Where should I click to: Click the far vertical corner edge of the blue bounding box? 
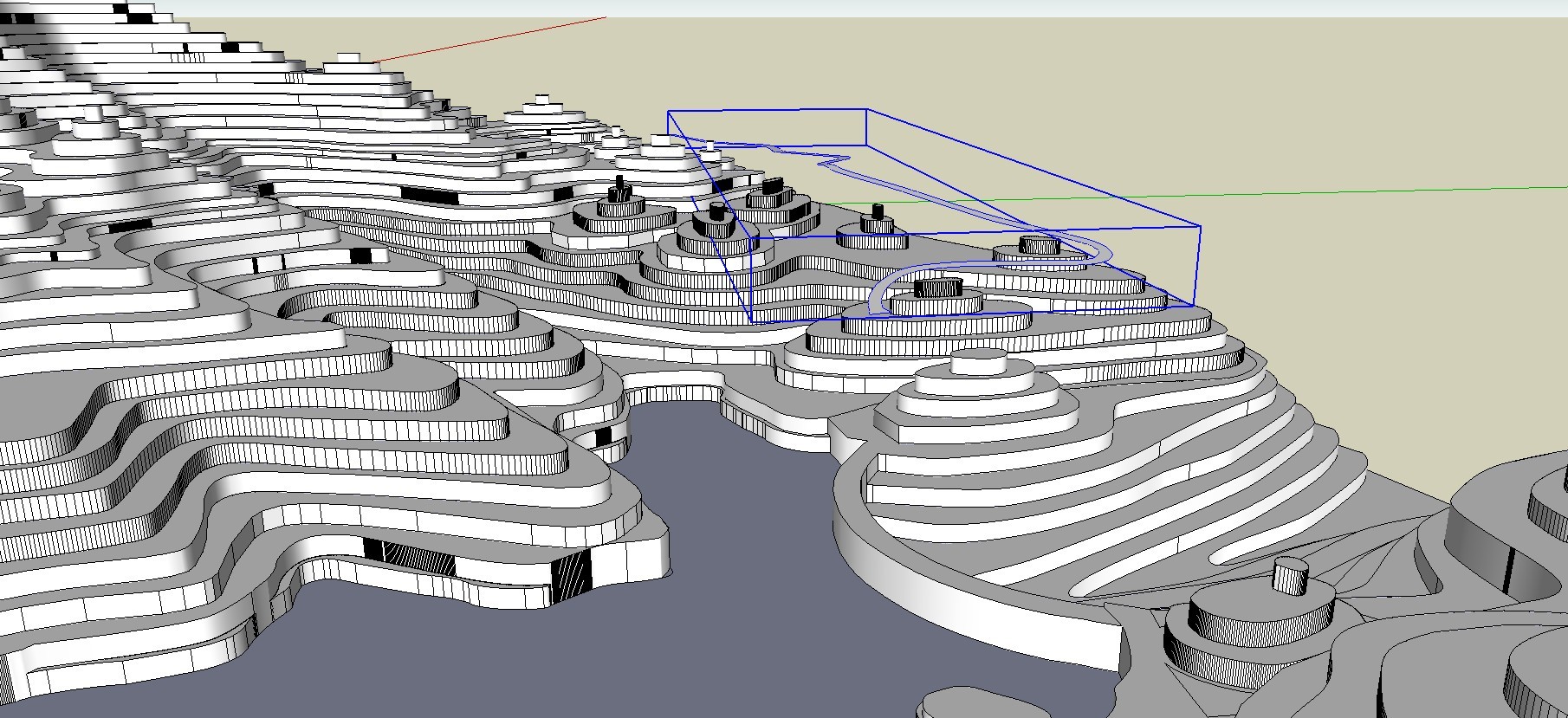(867, 126)
